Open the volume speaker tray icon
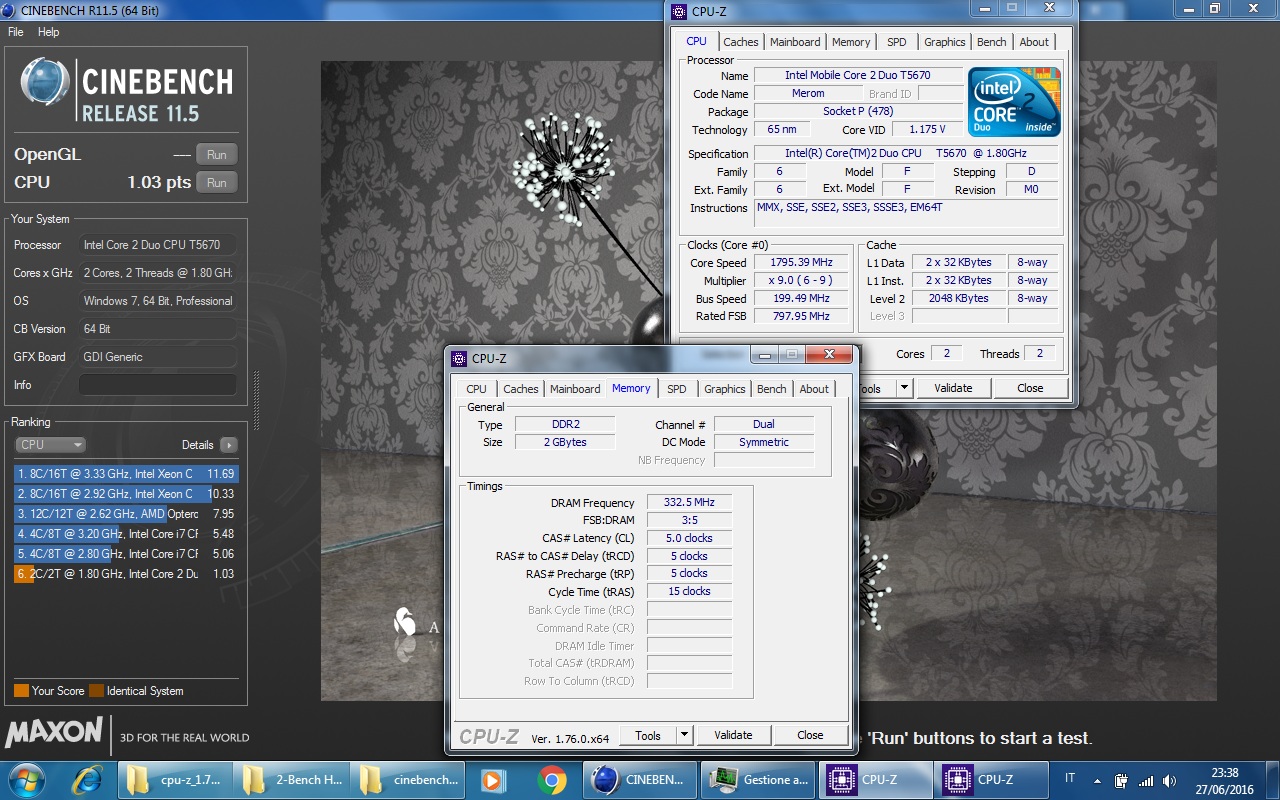Viewport: 1280px width, 800px height. (1169, 780)
